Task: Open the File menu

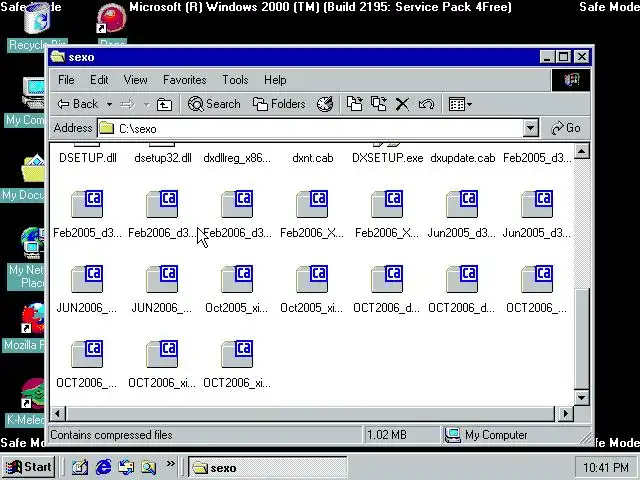Action: pyautogui.click(x=66, y=80)
